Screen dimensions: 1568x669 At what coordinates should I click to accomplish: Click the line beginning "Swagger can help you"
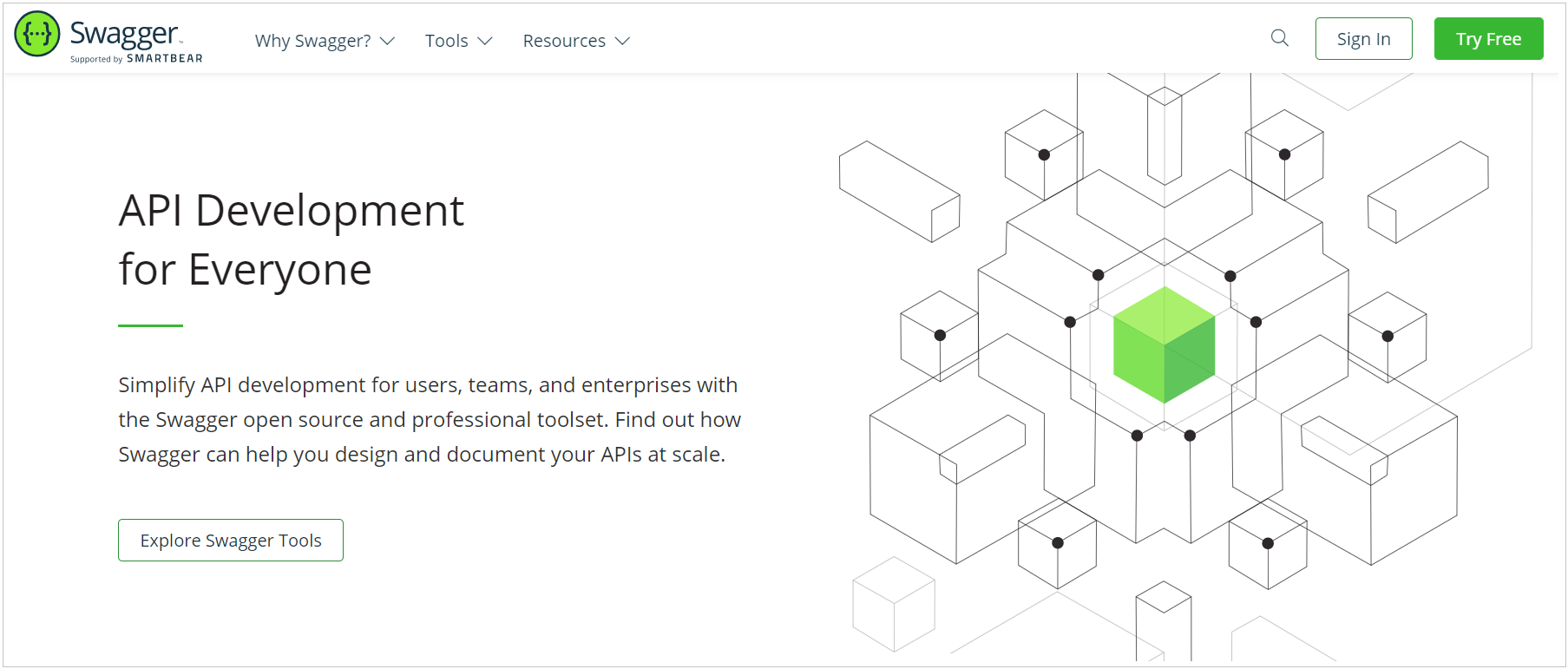[x=422, y=455]
